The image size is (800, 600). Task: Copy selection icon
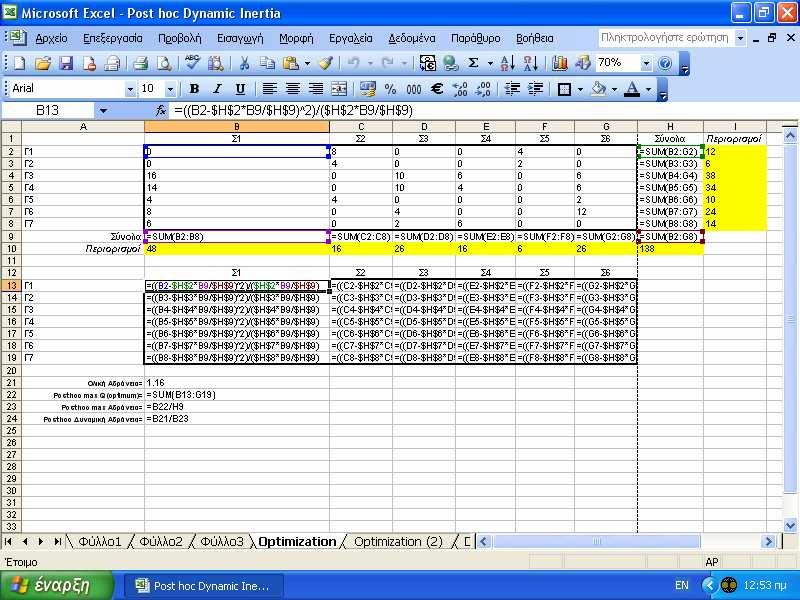pos(267,63)
